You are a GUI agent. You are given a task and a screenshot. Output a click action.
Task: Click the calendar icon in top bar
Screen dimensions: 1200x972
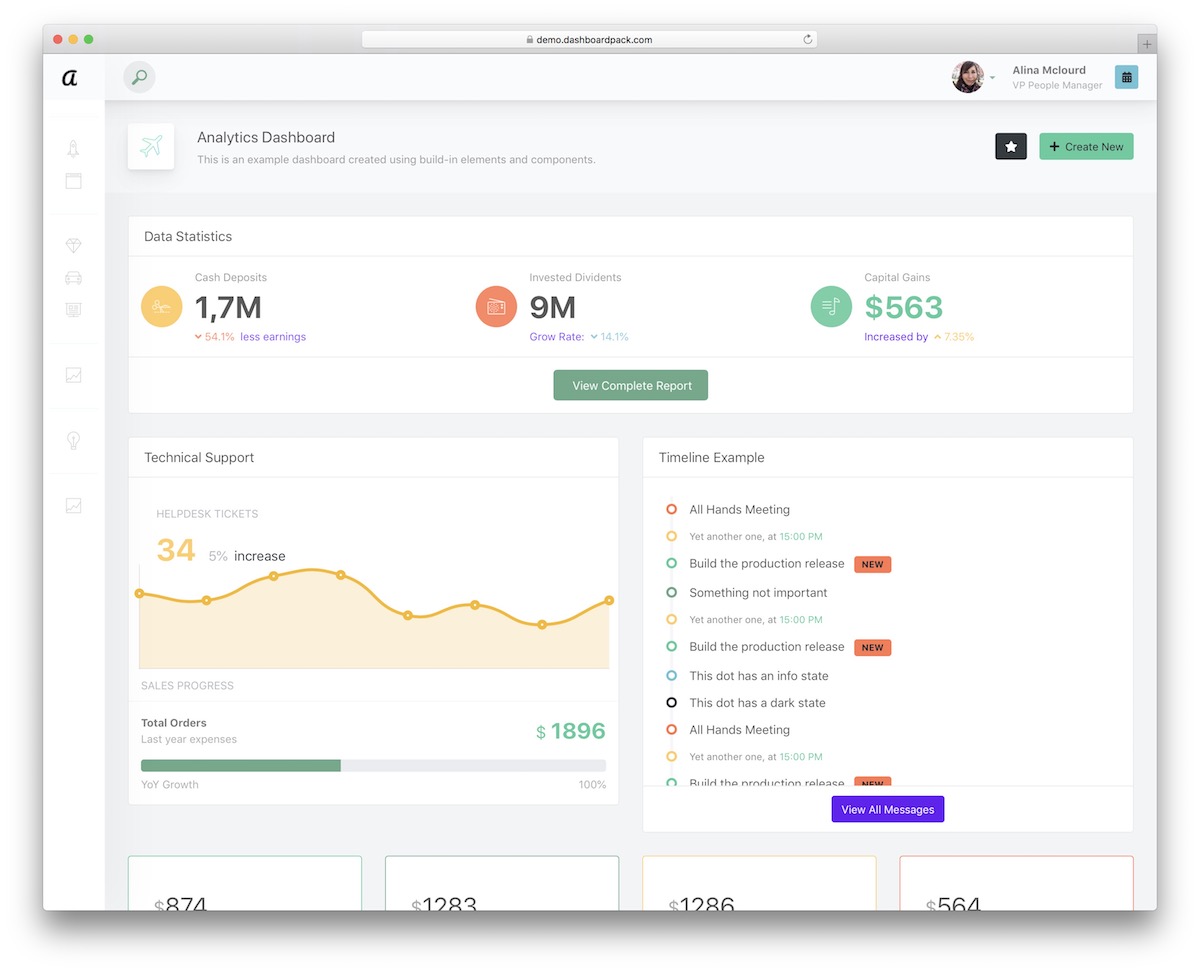click(x=1126, y=77)
